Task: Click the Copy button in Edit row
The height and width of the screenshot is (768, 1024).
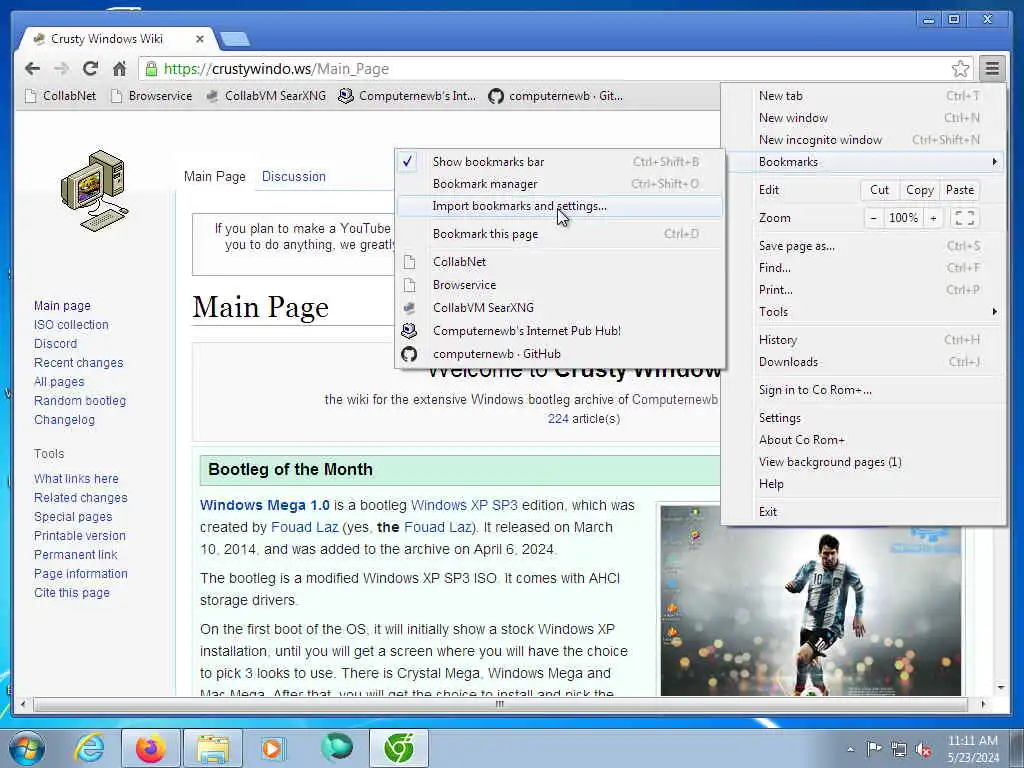Action: pos(920,189)
